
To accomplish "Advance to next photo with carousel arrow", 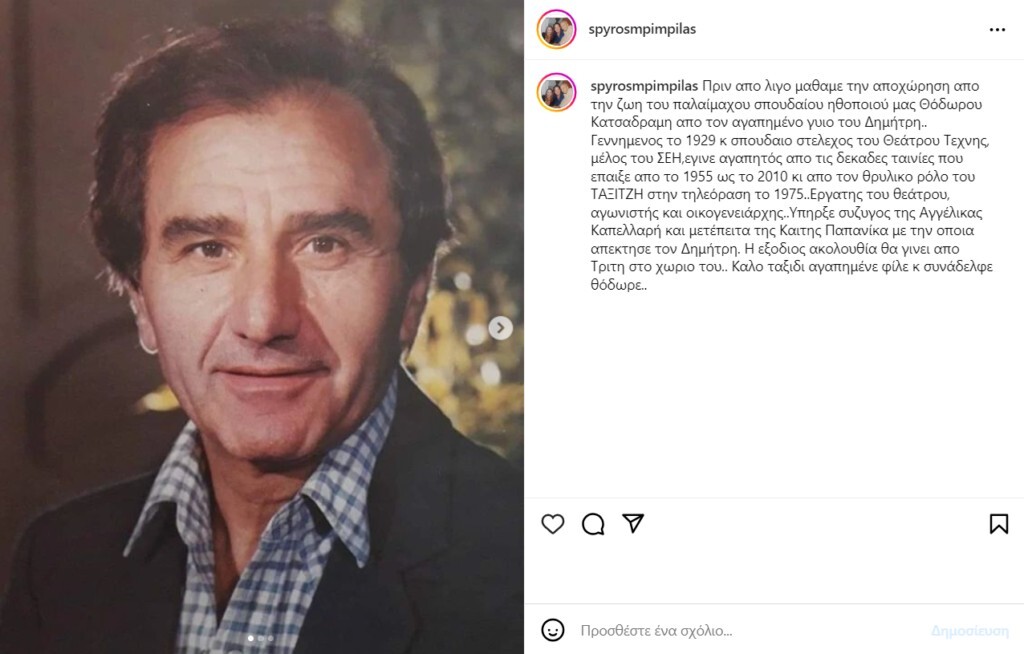I will (x=500, y=327).
